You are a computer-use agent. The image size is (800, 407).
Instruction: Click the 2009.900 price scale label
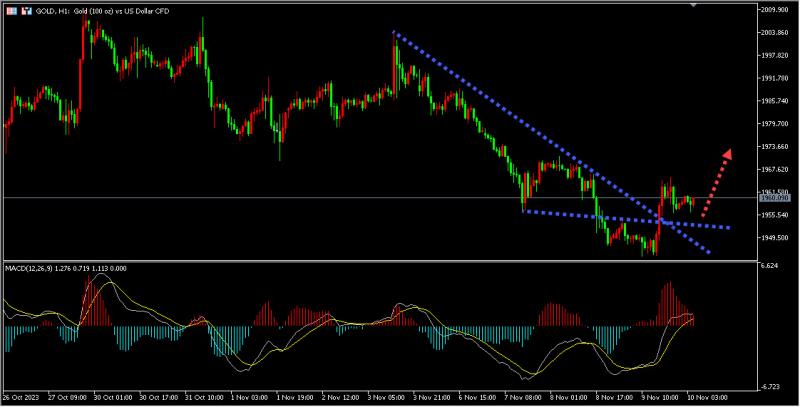tap(775, 10)
